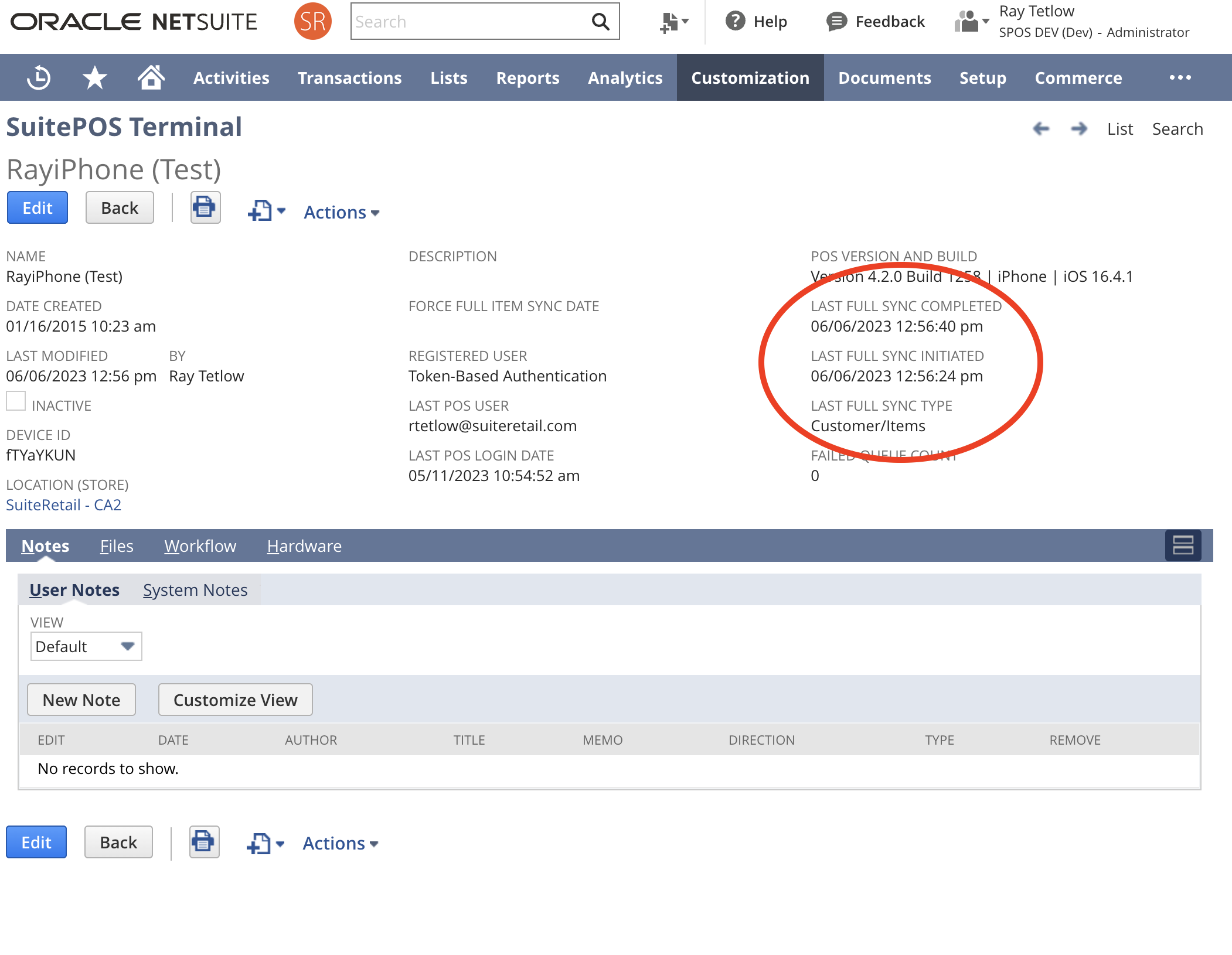Click the Oracle NetSuite logo
Screen dimensions: 1232x955
134,22
